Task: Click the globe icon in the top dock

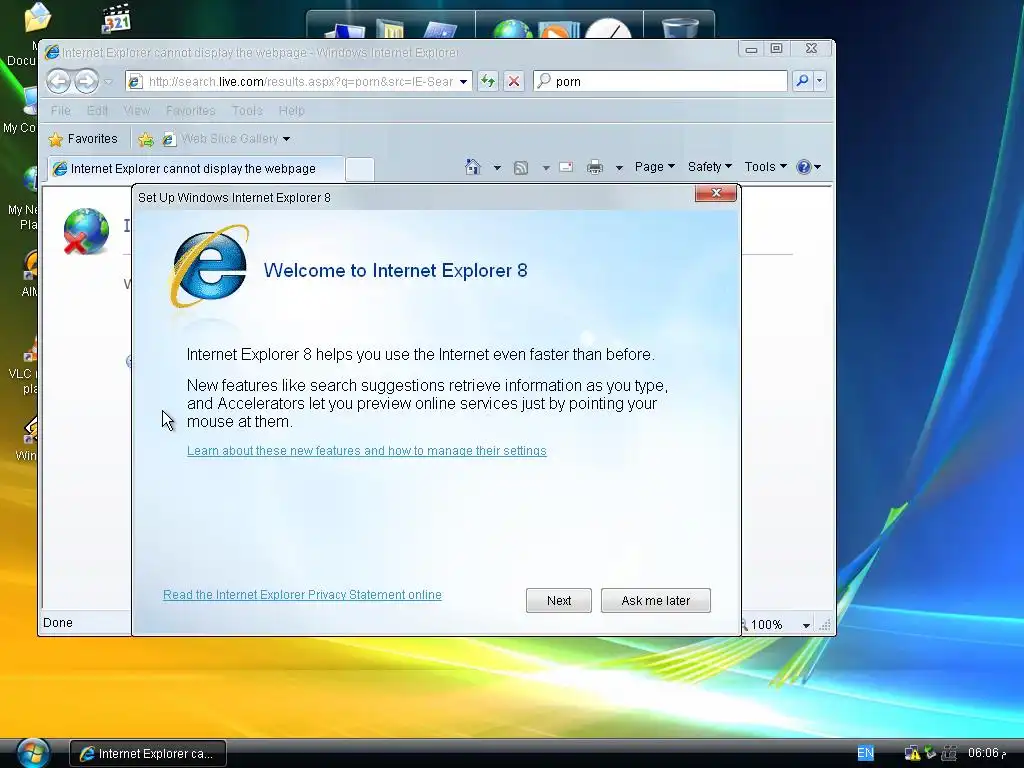Action: 512,29
